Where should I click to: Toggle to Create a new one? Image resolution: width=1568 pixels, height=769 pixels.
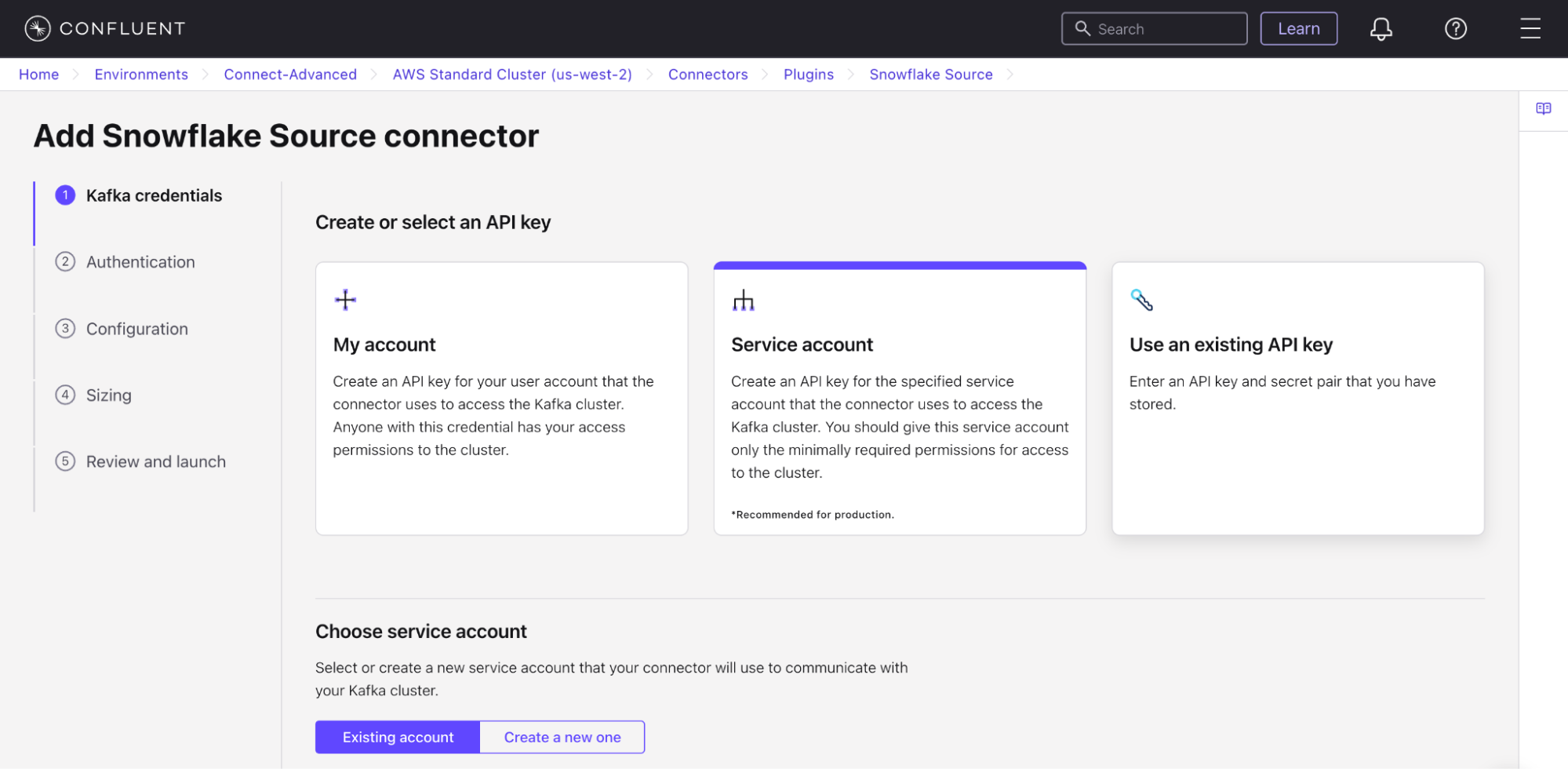562,737
